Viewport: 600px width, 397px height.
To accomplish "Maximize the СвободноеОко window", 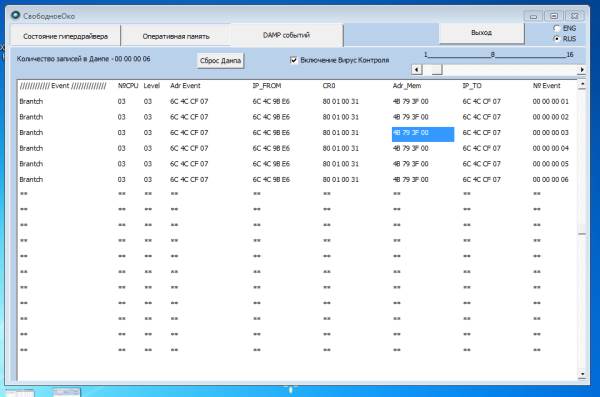I will [x=554, y=16].
